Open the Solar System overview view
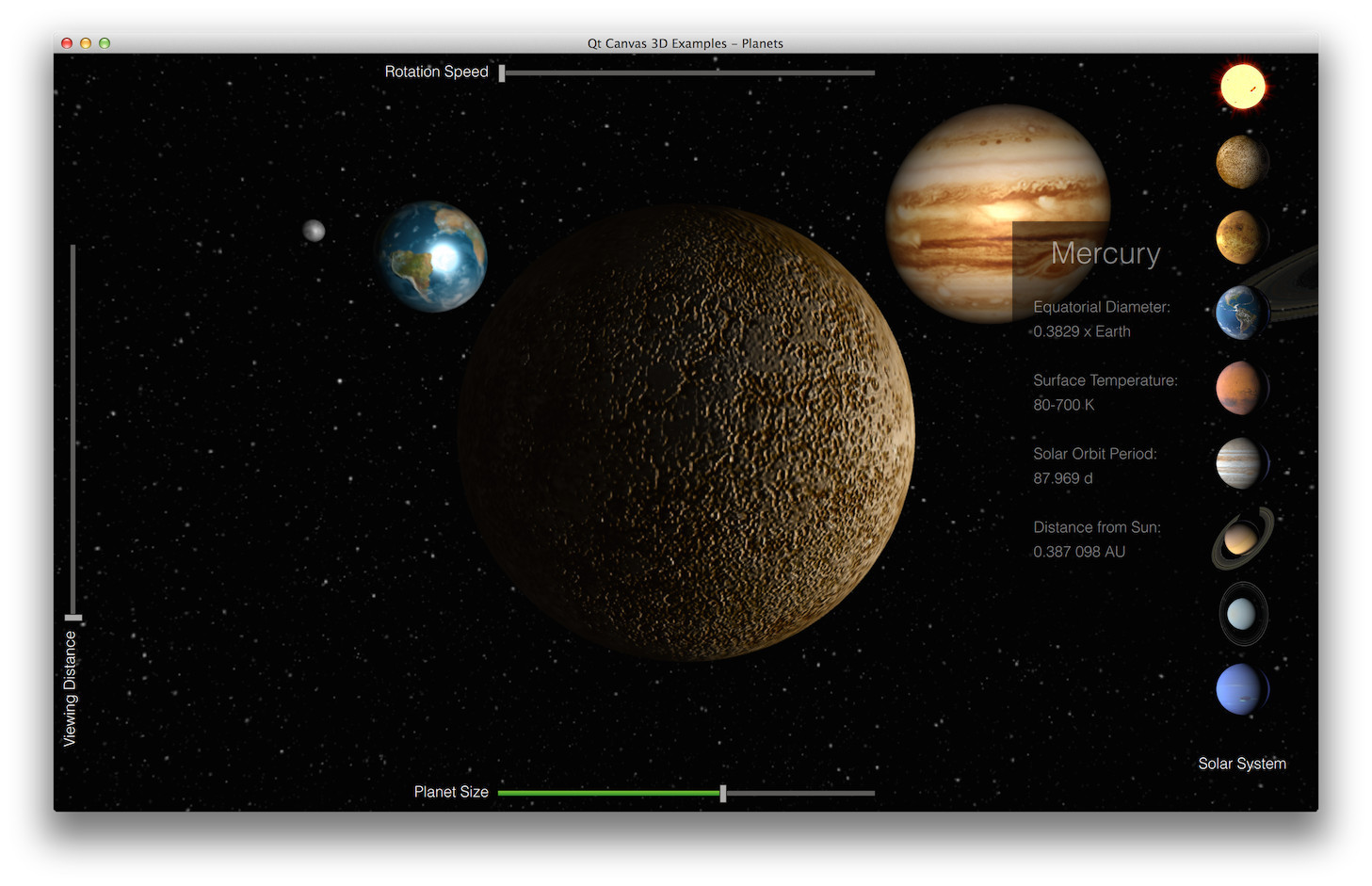This screenshot has height=886, width=1372. [1241, 764]
